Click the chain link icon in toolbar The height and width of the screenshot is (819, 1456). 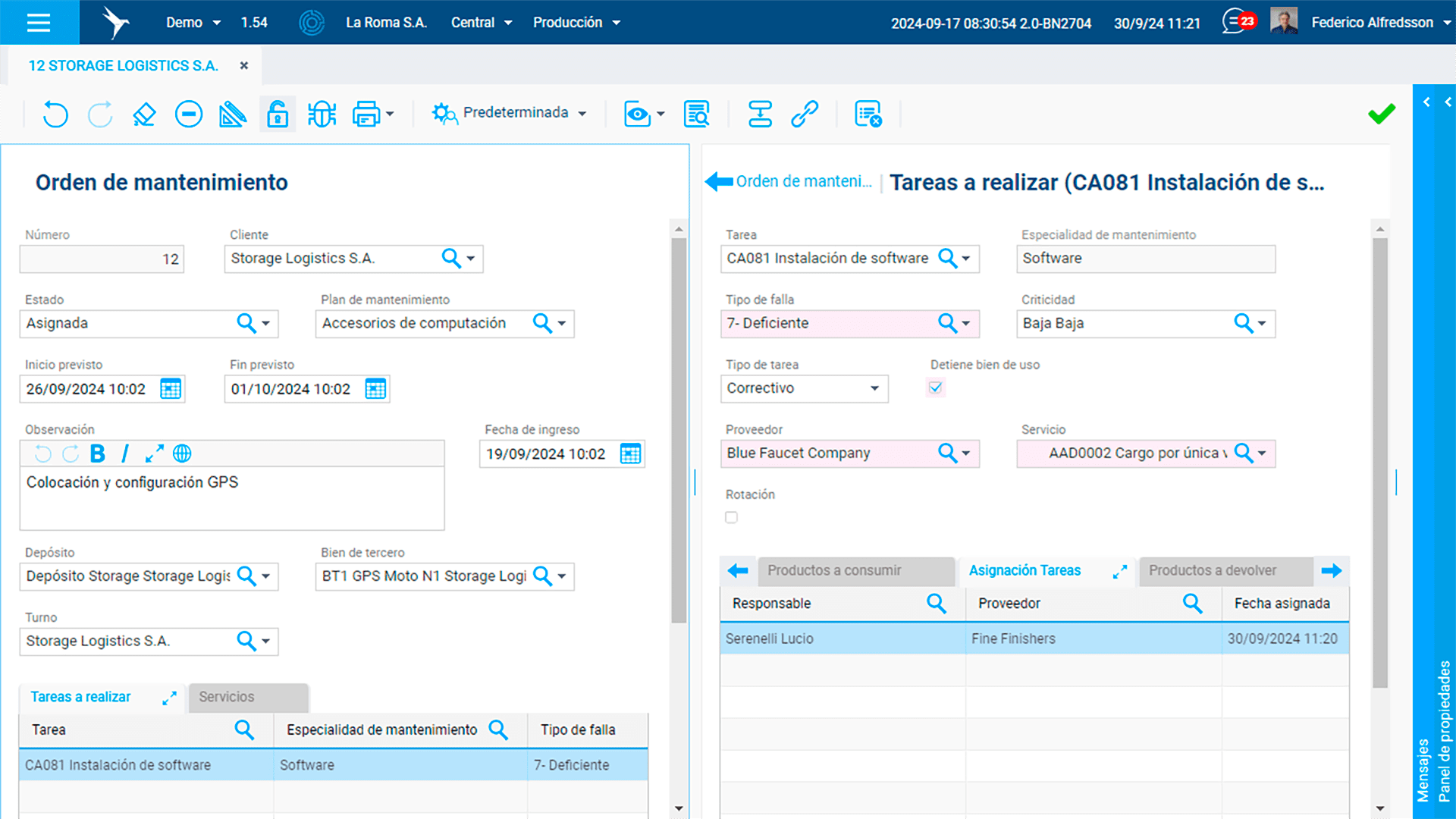[x=805, y=115]
